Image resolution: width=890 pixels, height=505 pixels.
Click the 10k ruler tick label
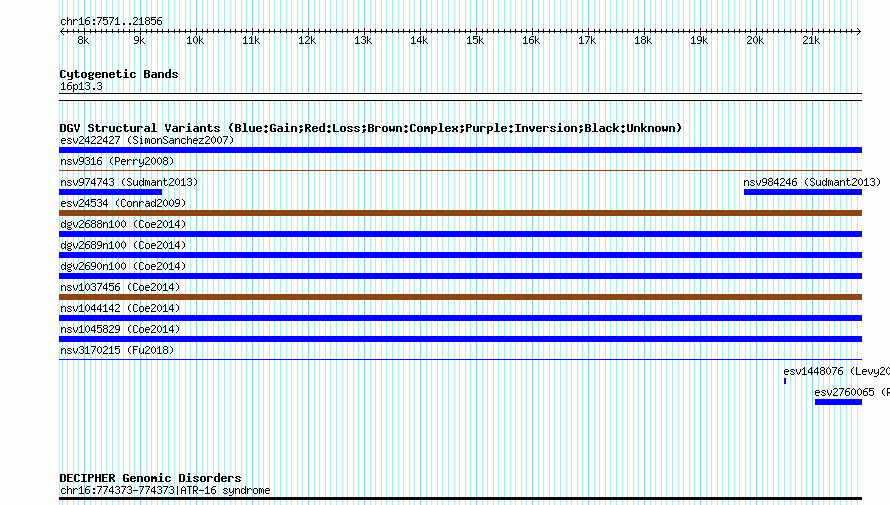tap(195, 40)
